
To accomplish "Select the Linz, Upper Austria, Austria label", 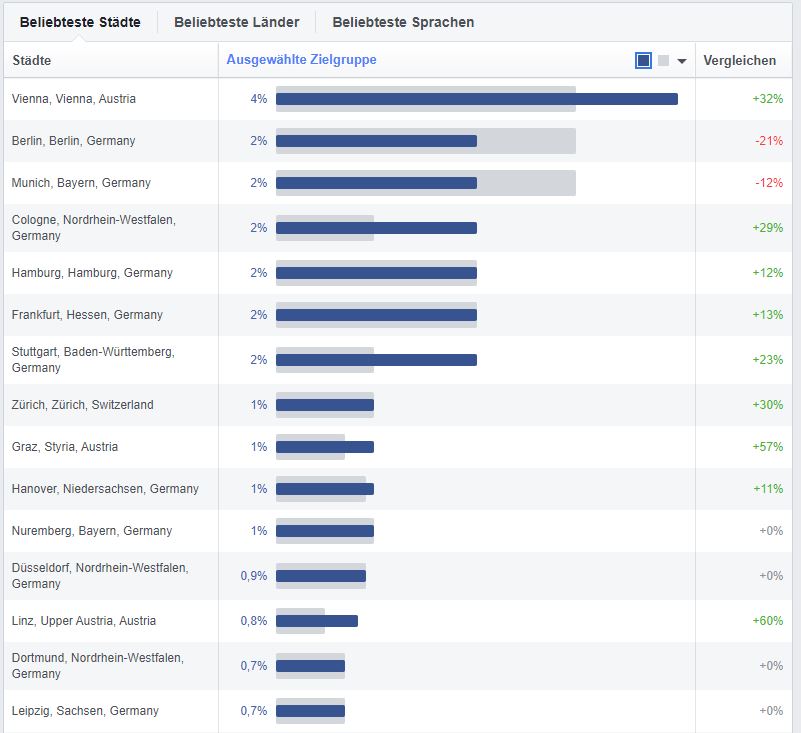I will pyautogui.click(x=84, y=621).
